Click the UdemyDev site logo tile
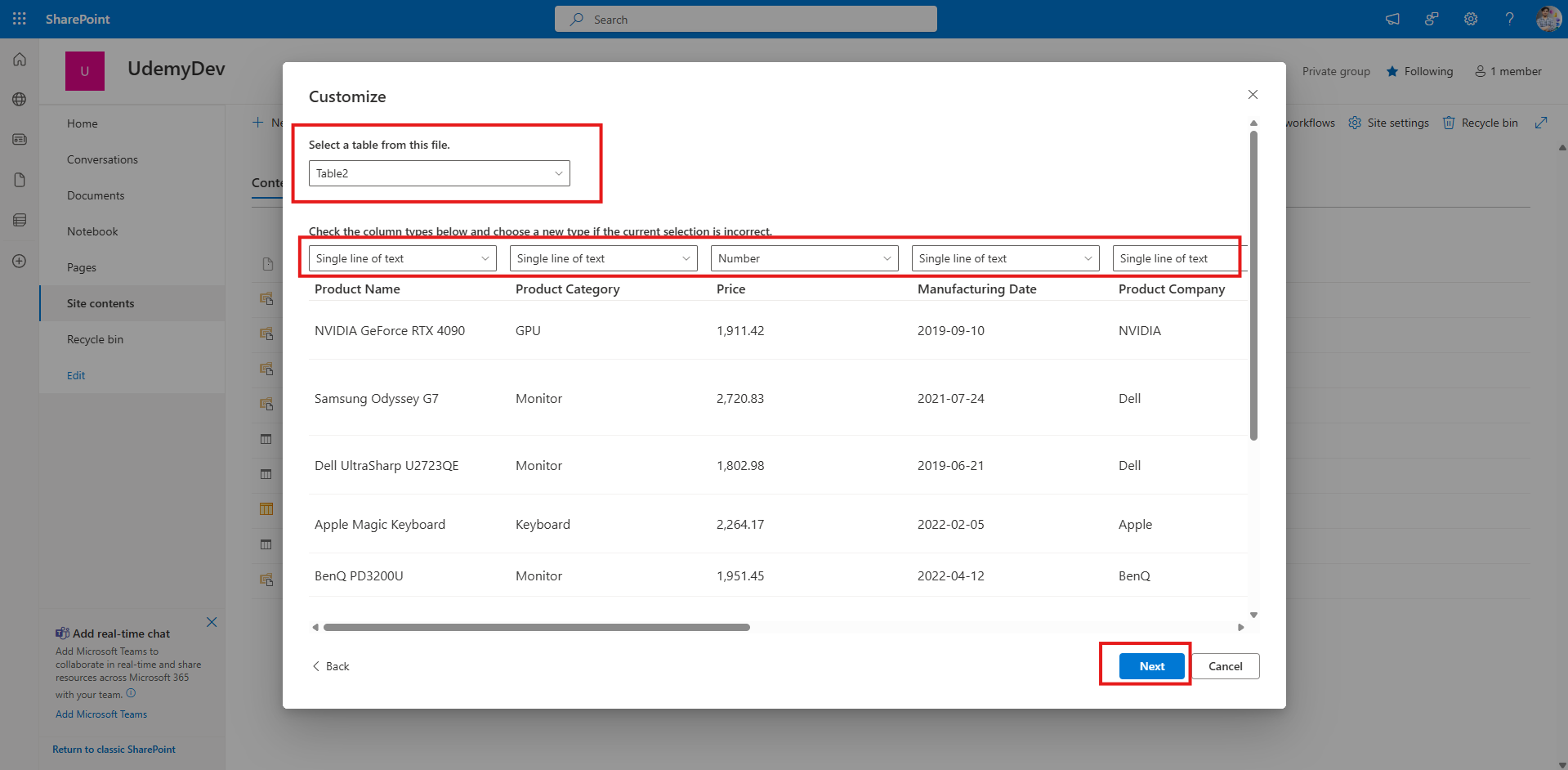 [x=85, y=71]
